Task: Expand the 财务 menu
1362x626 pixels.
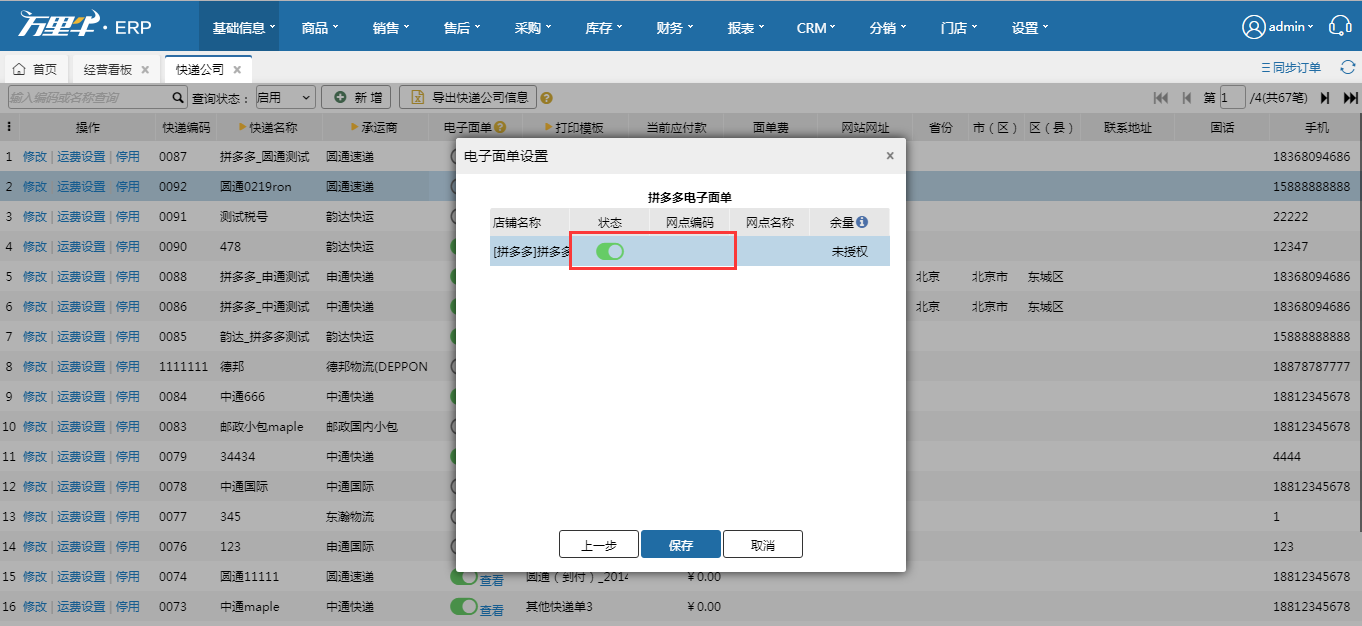Action: 675,28
